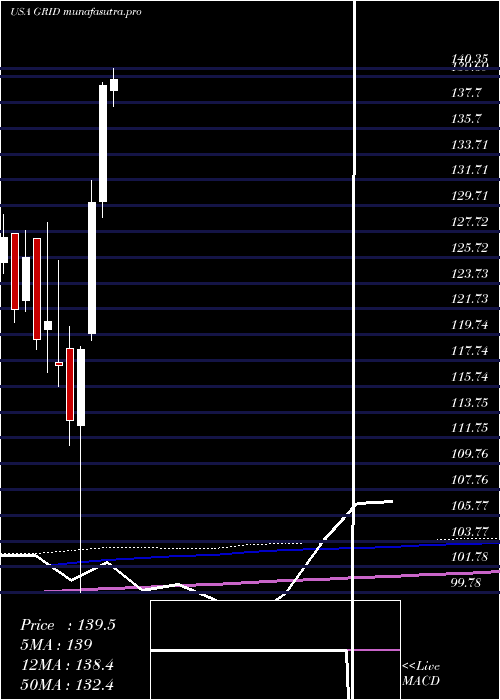Choose the 109.76 price label
This screenshot has height=700, width=500.
[x=470, y=454]
